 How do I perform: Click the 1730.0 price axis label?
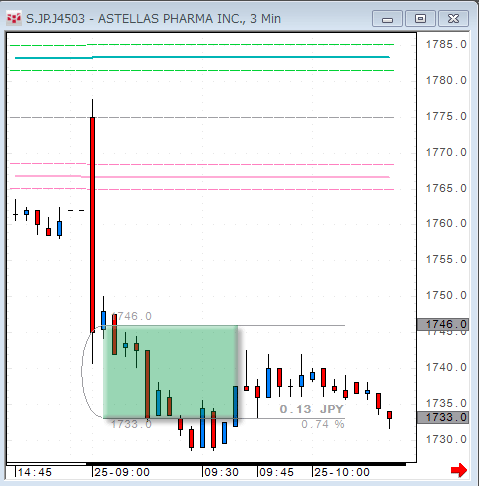pos(446,439)
